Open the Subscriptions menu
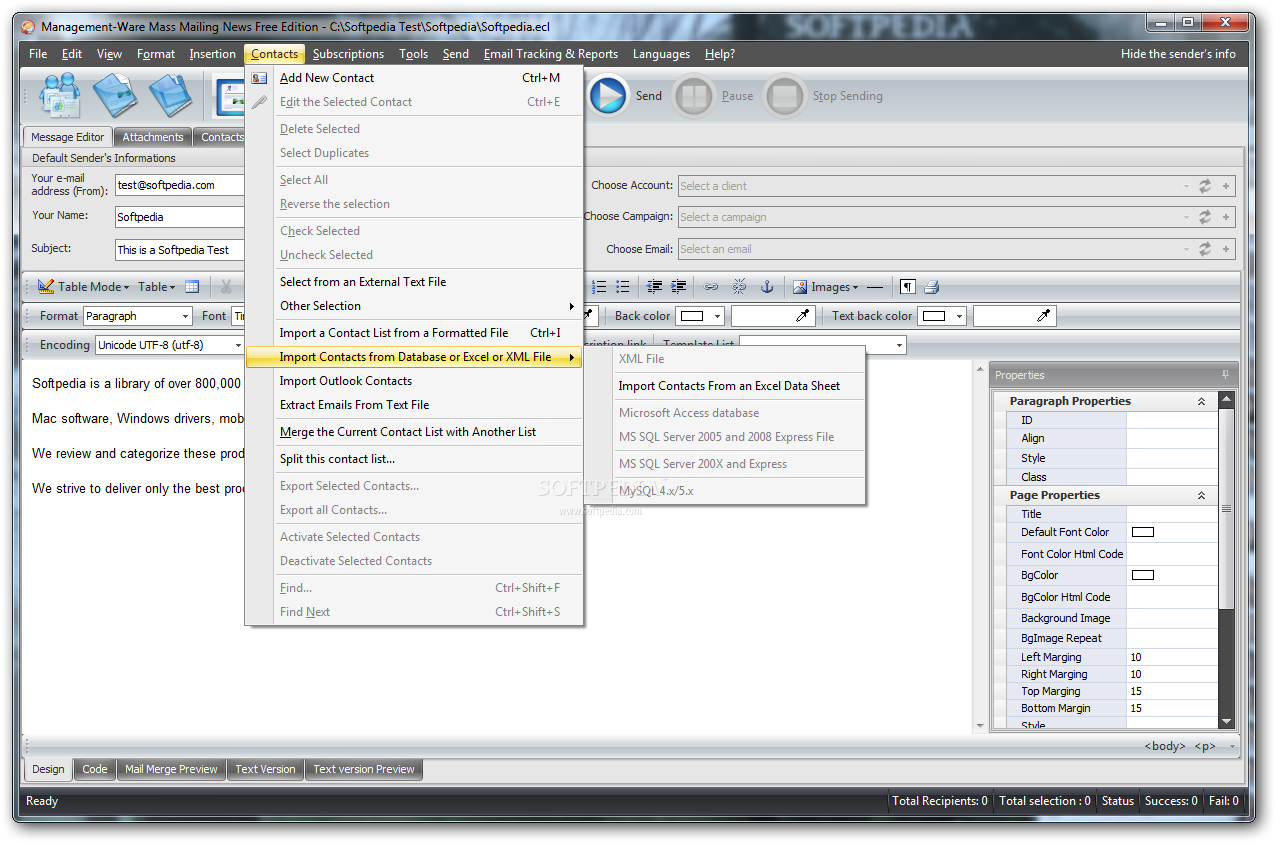This screenshot has height=843, width=1276. (x=348, y=54)
